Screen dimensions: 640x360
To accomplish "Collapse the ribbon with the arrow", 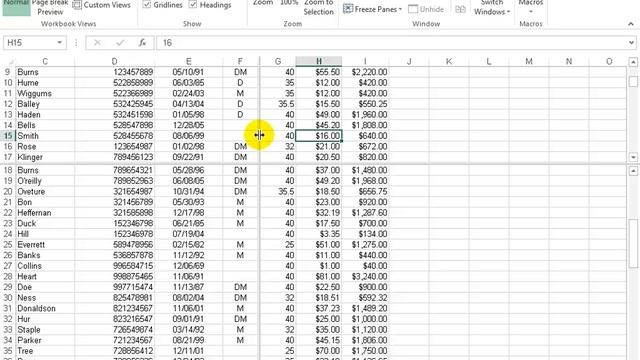I will (x=631, y=24).
